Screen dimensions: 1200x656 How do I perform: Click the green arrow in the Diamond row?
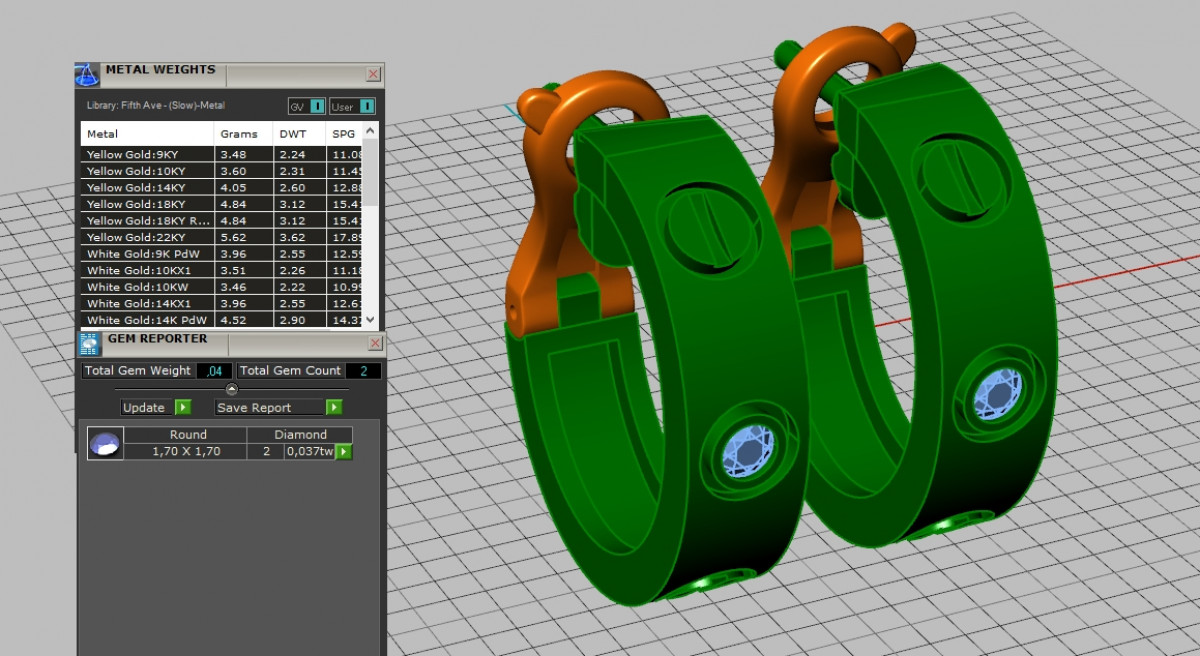coord(343,452)
